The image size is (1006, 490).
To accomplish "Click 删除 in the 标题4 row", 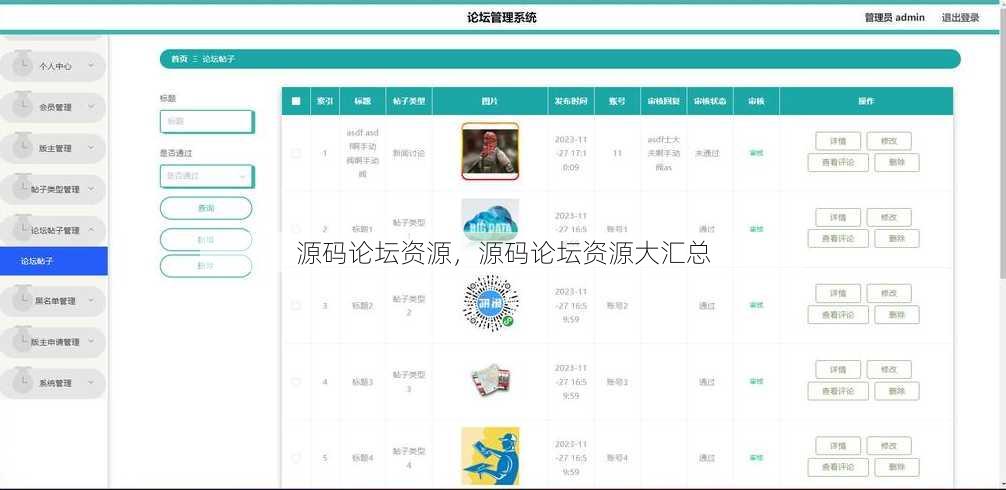I will (x=896, y=467).
